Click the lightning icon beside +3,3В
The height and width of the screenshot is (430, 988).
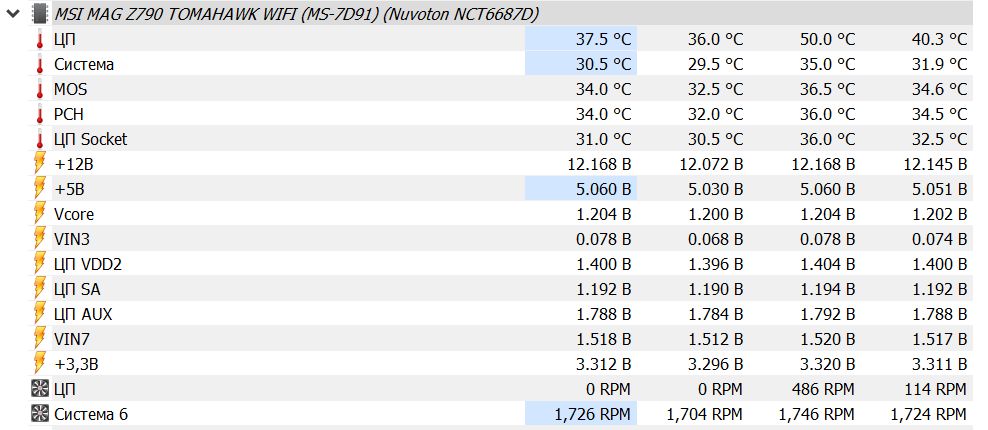tap(40, 364)
